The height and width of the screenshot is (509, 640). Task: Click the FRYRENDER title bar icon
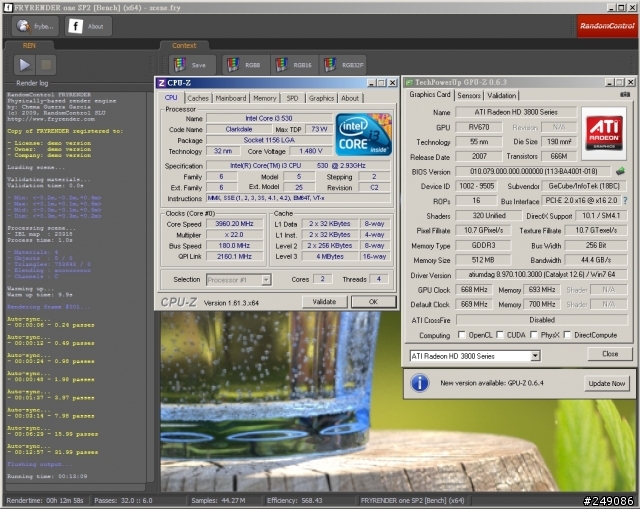tap(8, 7)
